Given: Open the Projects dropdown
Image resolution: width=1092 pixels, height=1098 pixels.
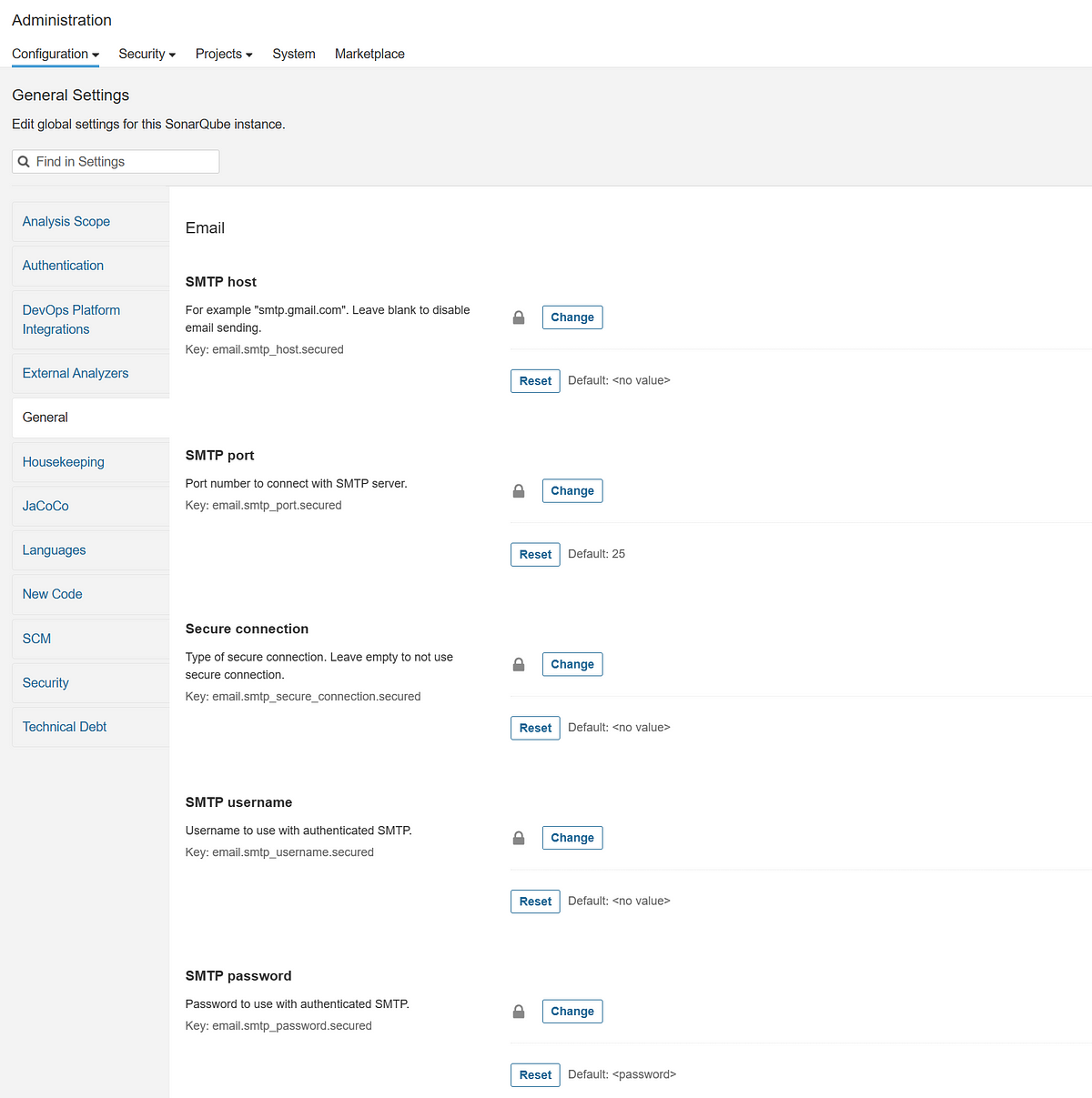Looking at the screenshot, I should [x=223, y=54].
